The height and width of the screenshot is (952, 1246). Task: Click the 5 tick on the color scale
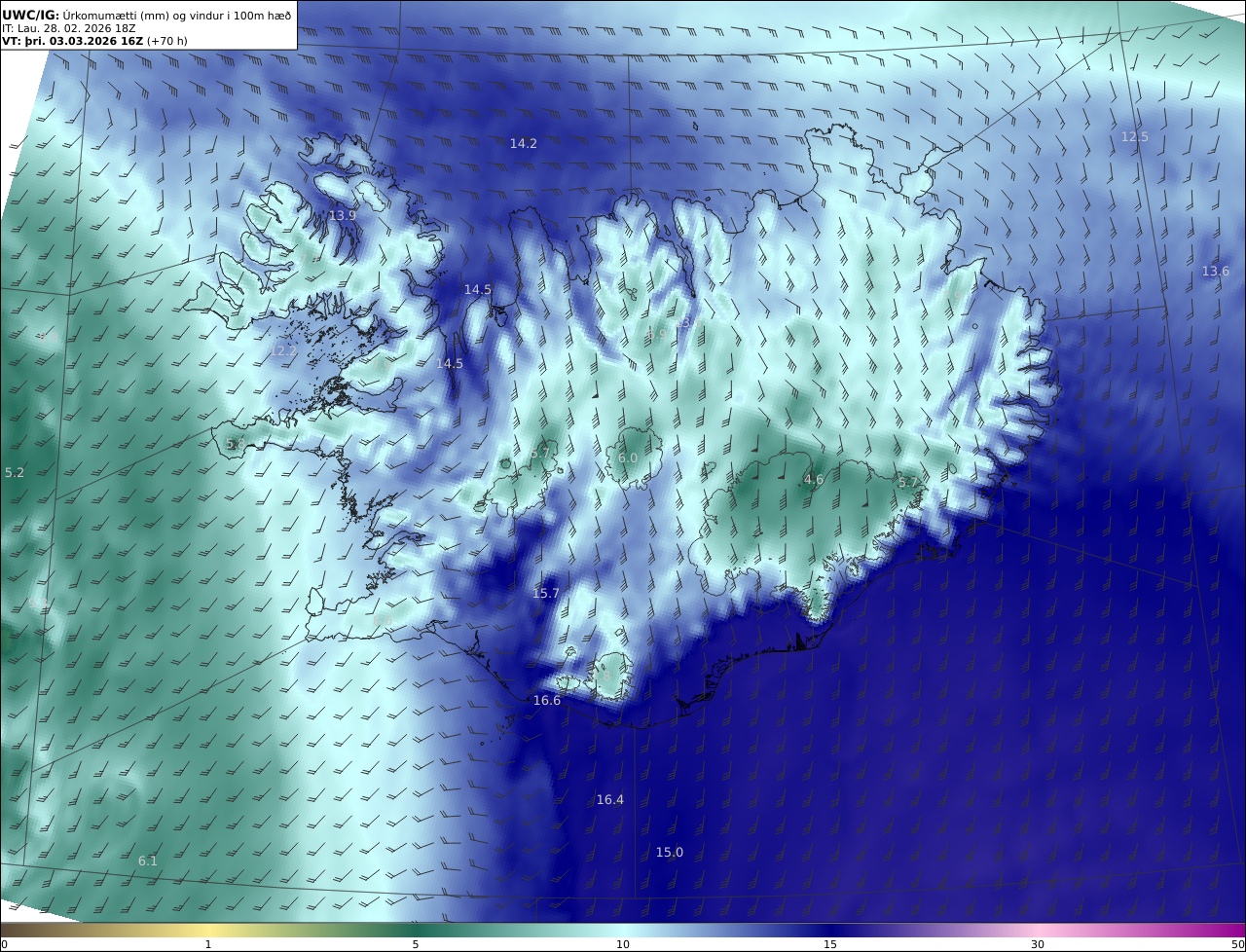416,944
